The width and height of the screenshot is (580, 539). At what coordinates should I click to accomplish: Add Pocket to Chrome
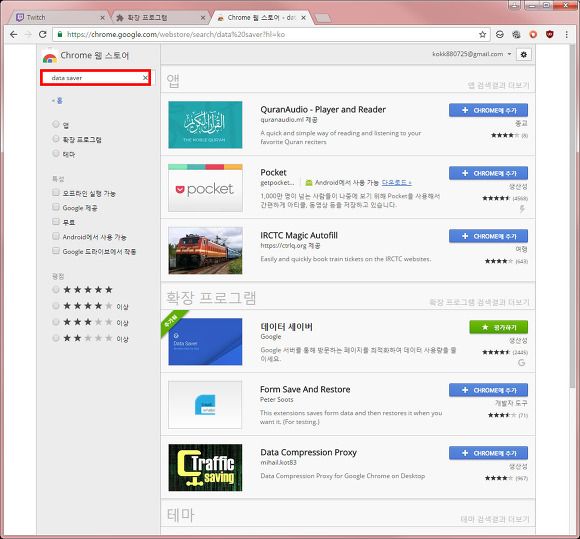488,173
